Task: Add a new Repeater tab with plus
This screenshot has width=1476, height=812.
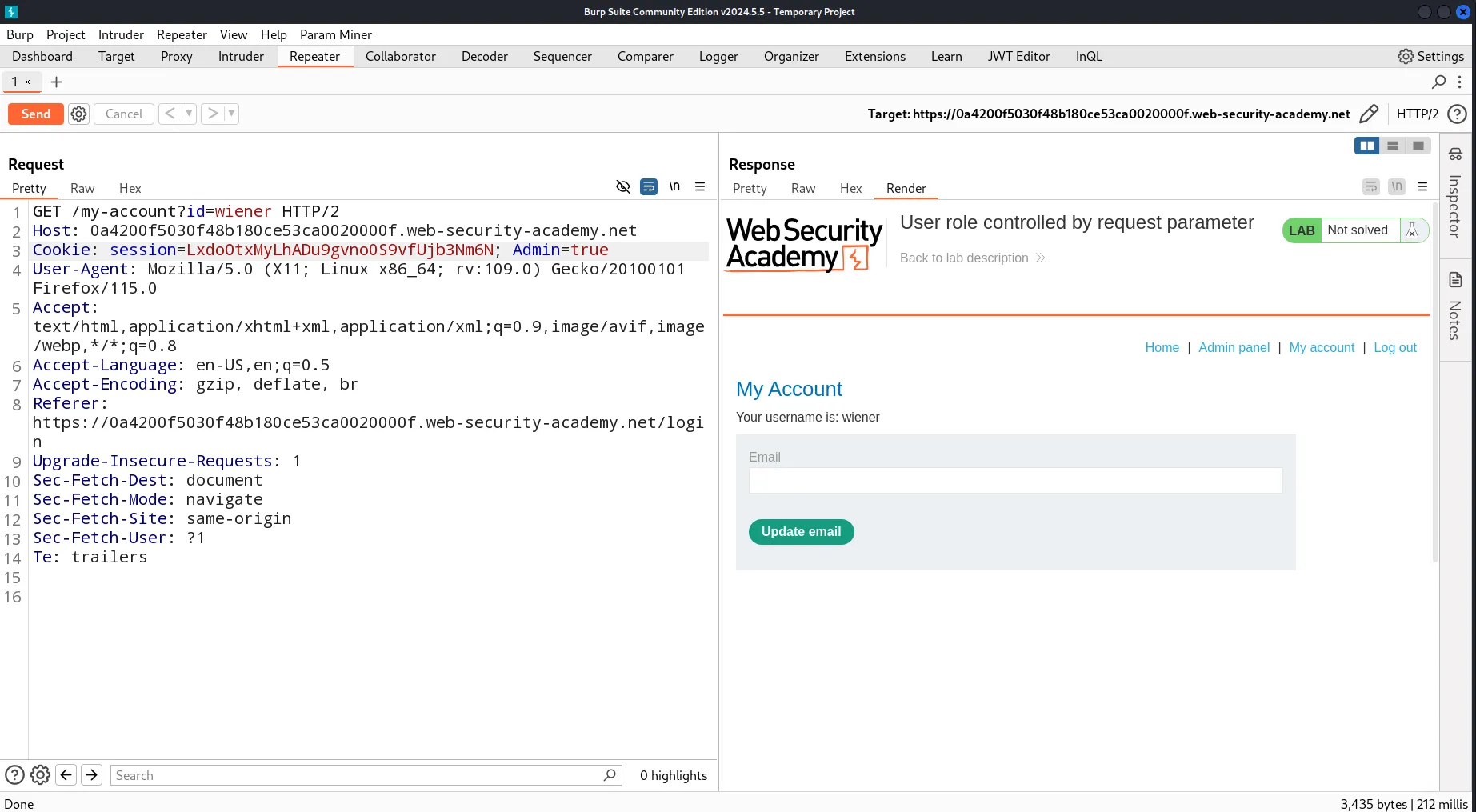Action: 56,82
